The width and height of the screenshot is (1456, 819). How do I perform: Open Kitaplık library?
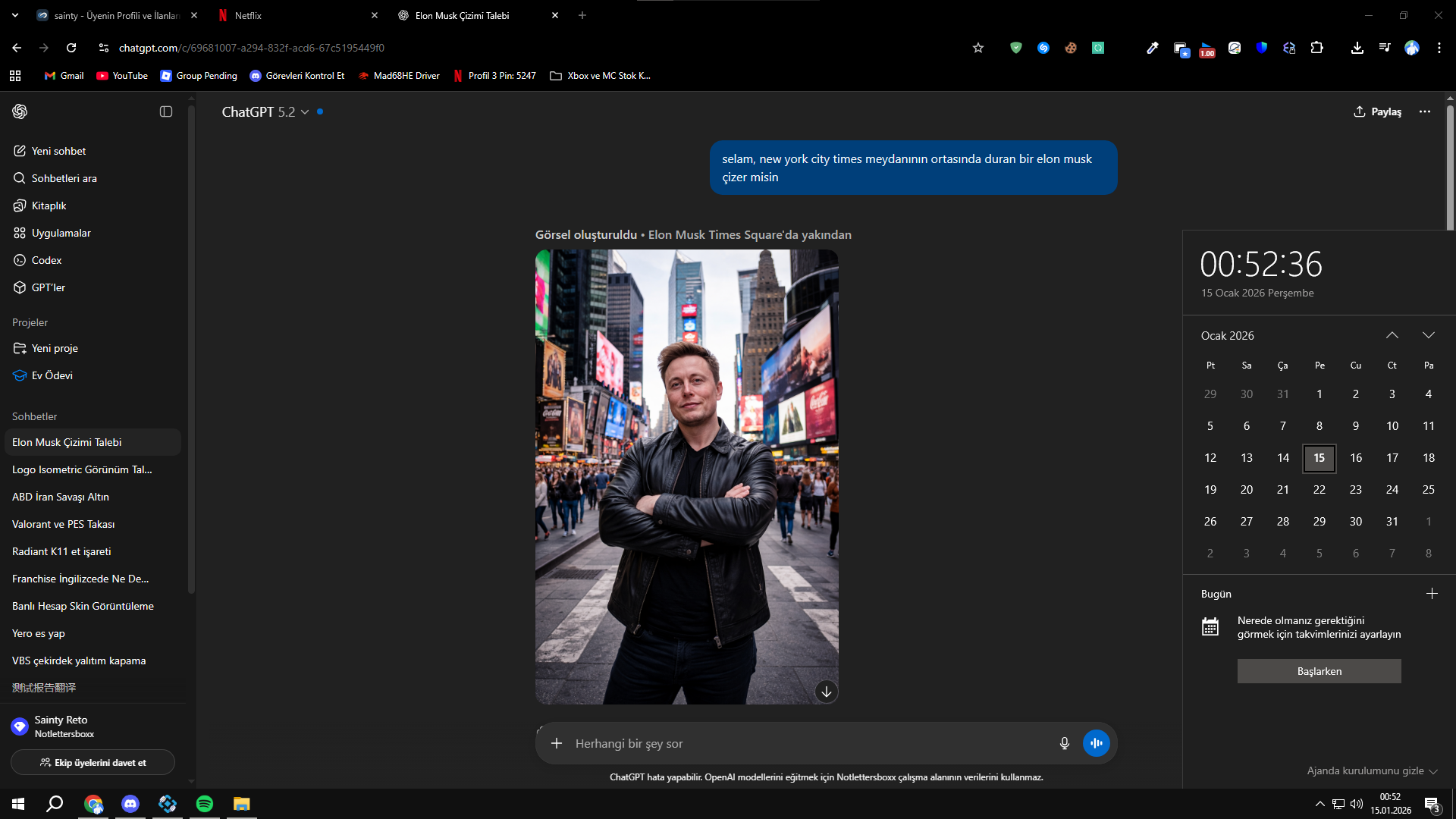(x=93, y=206)
